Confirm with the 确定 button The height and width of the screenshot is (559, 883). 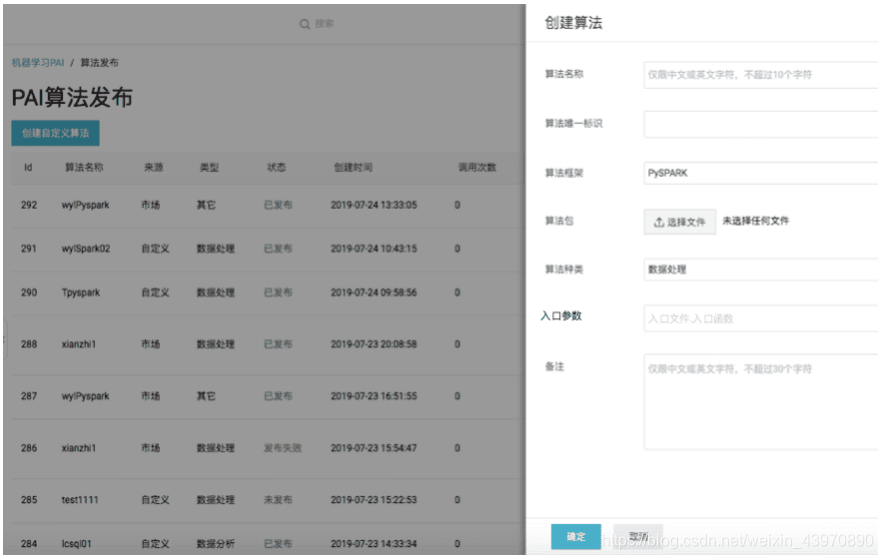576,536
